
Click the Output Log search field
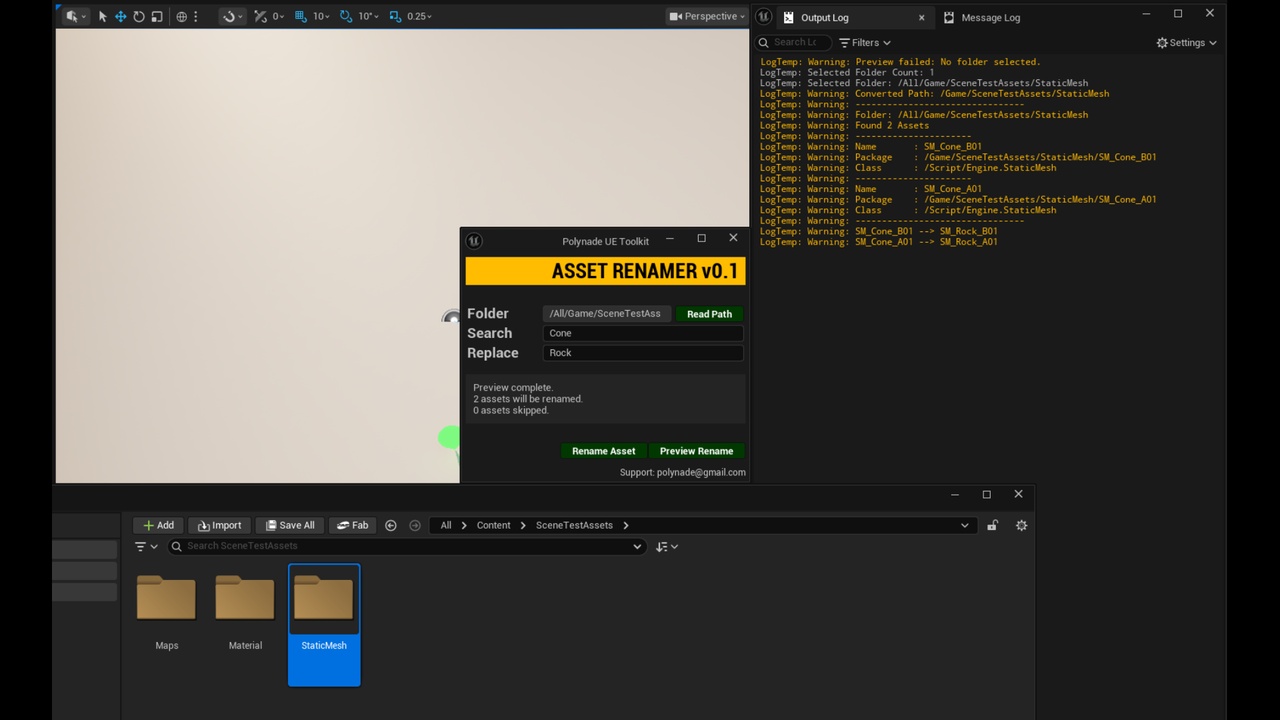pos(794,42)
